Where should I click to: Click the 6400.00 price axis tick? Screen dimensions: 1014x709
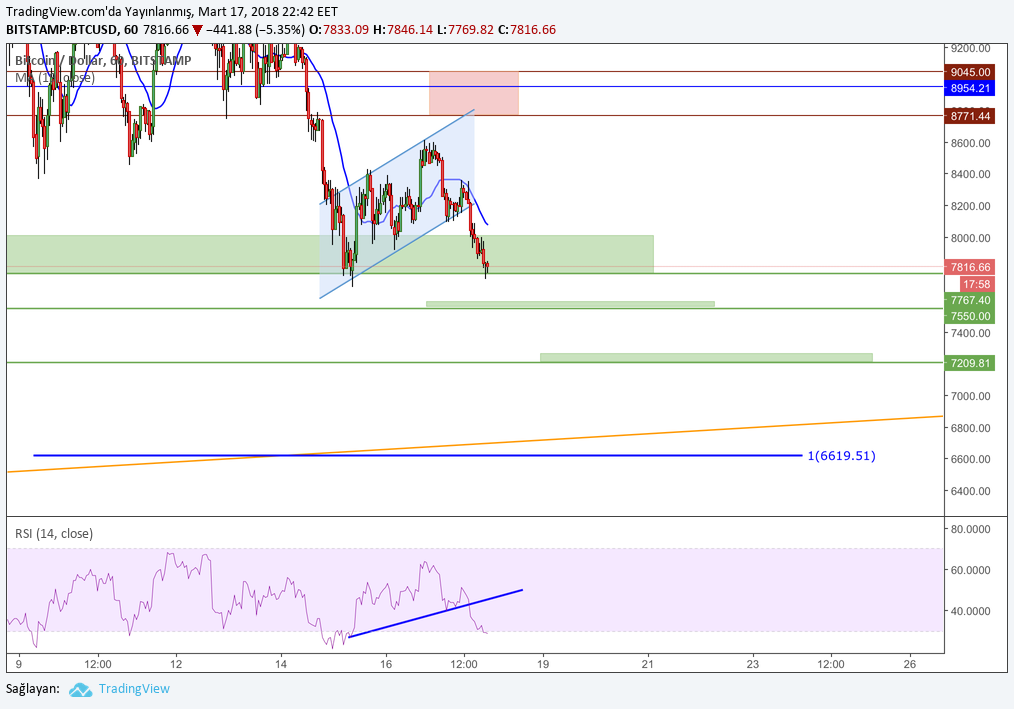coord(970,491)
